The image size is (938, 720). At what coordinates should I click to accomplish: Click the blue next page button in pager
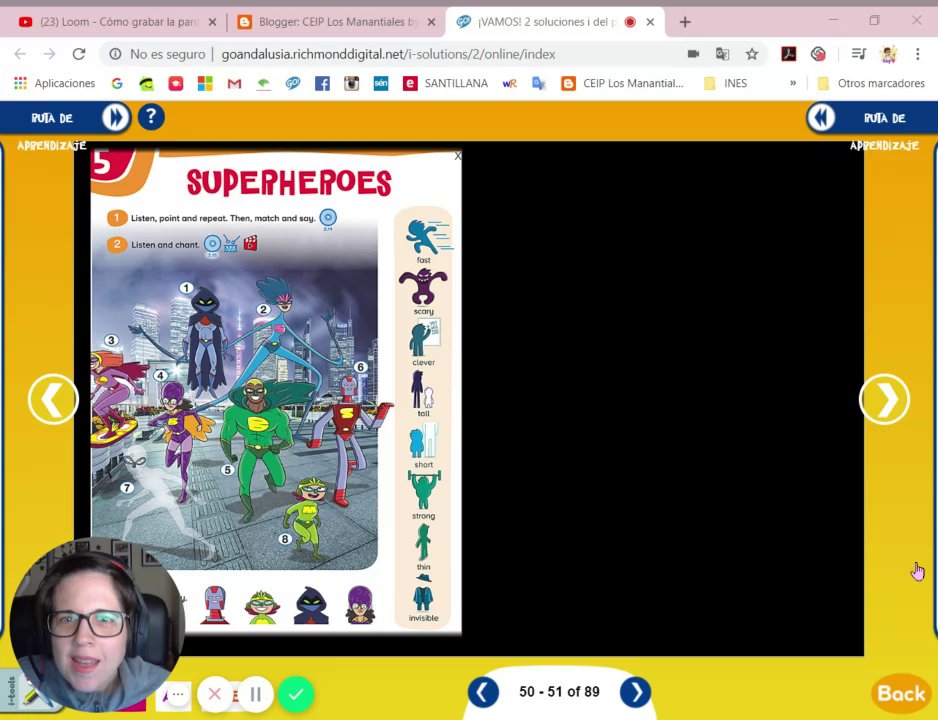[635, 692]
